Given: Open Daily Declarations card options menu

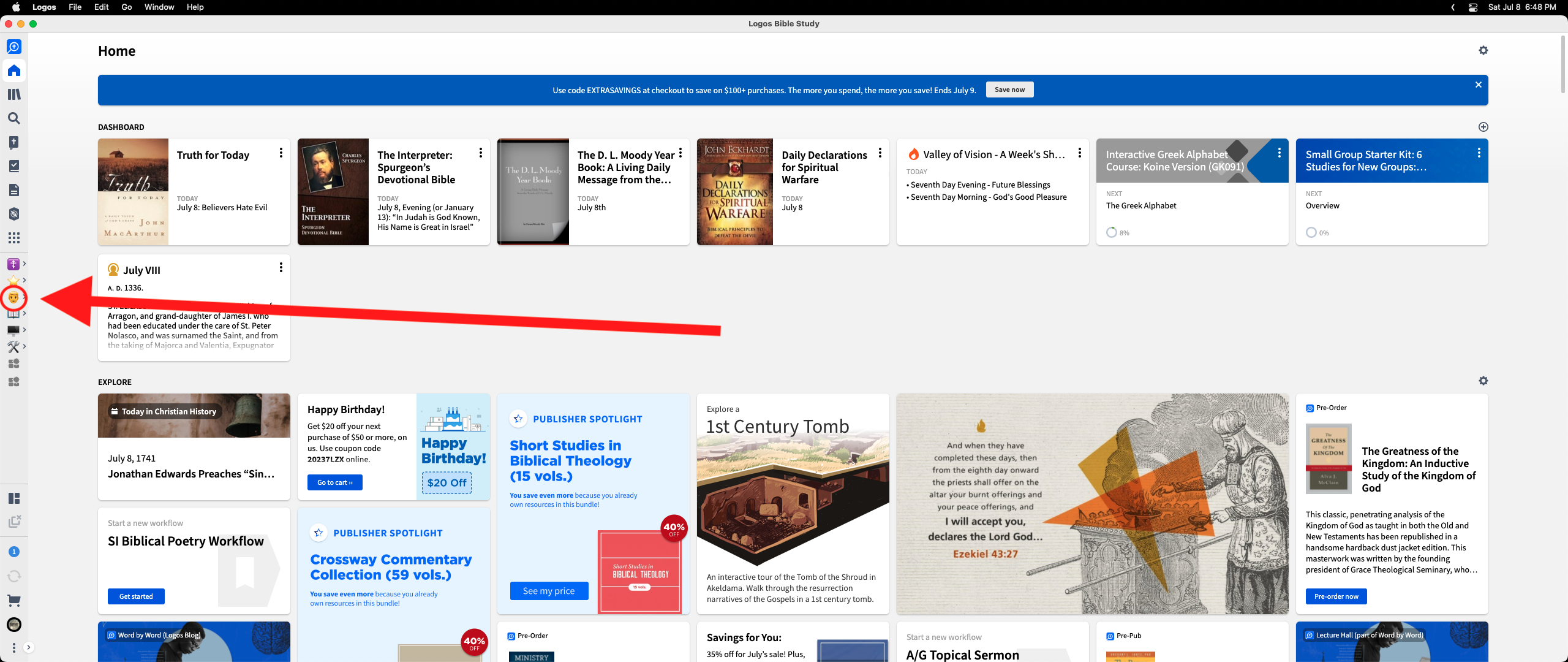Looking at the screenshot, I should pyautogui.click(x=880, y=153).
